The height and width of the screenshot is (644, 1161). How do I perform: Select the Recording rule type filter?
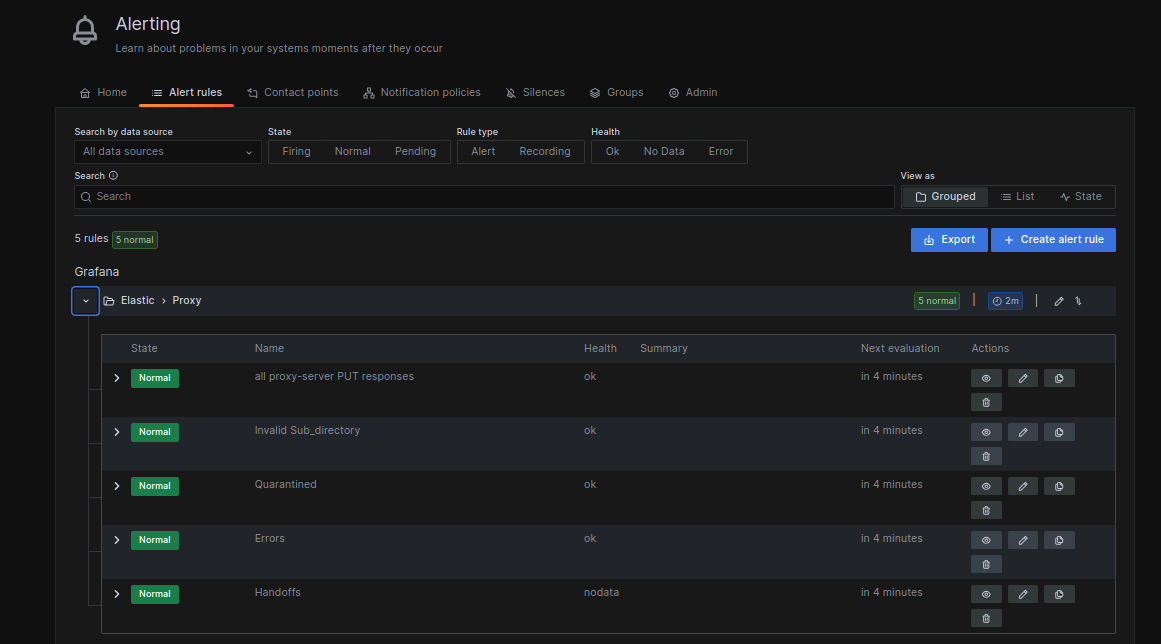coord(544,152)
